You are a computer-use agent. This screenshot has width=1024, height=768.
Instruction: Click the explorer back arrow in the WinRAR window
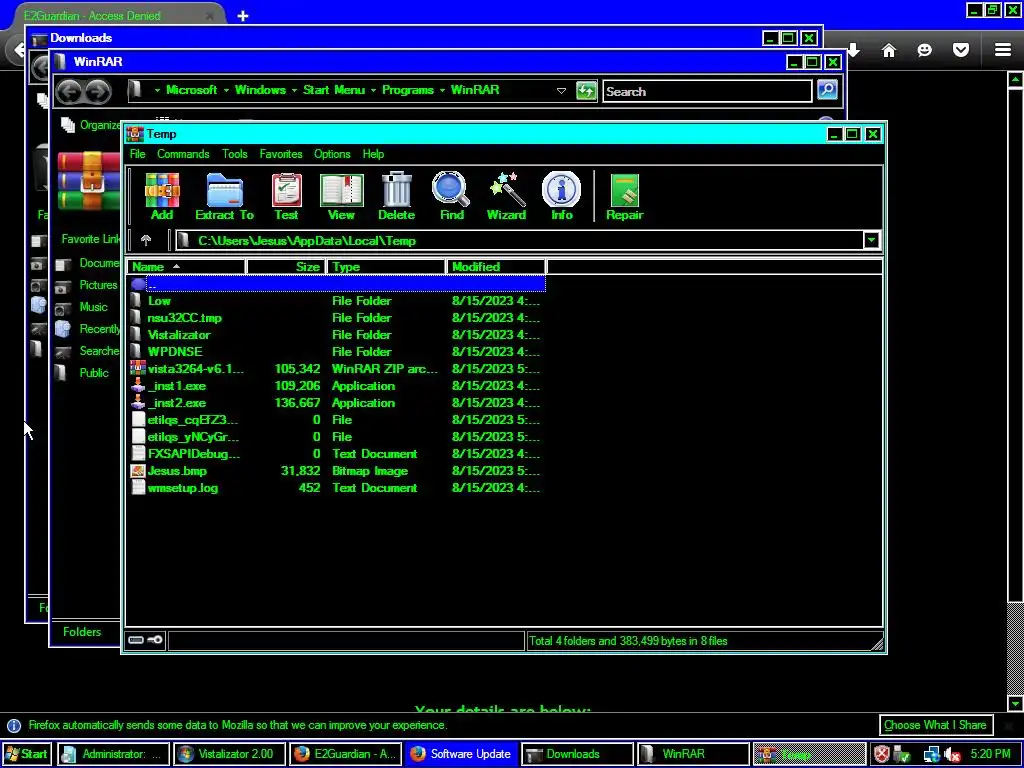coord(69,91)
